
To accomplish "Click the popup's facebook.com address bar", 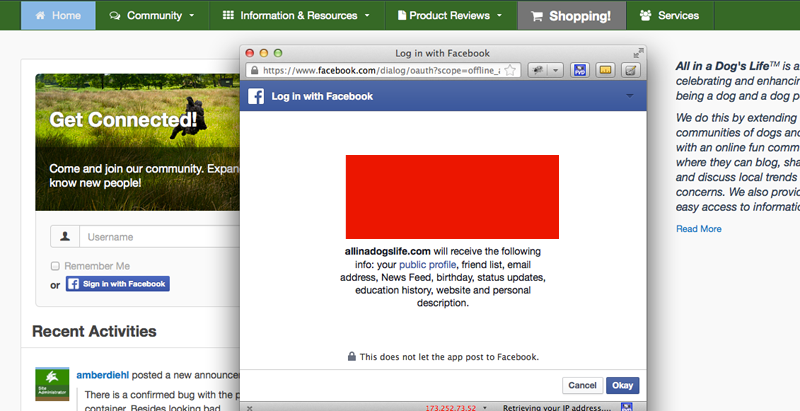I will tap(383, 70).
